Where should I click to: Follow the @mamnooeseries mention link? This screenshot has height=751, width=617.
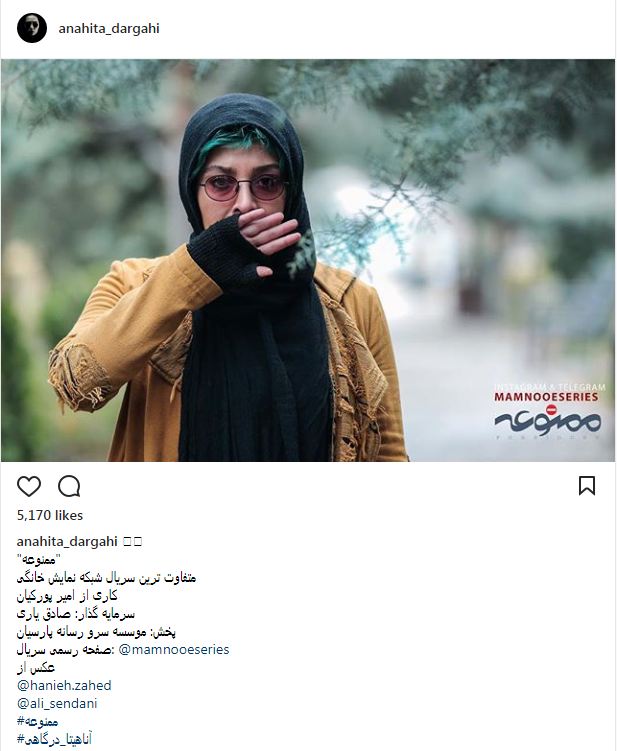pos(173,649)
